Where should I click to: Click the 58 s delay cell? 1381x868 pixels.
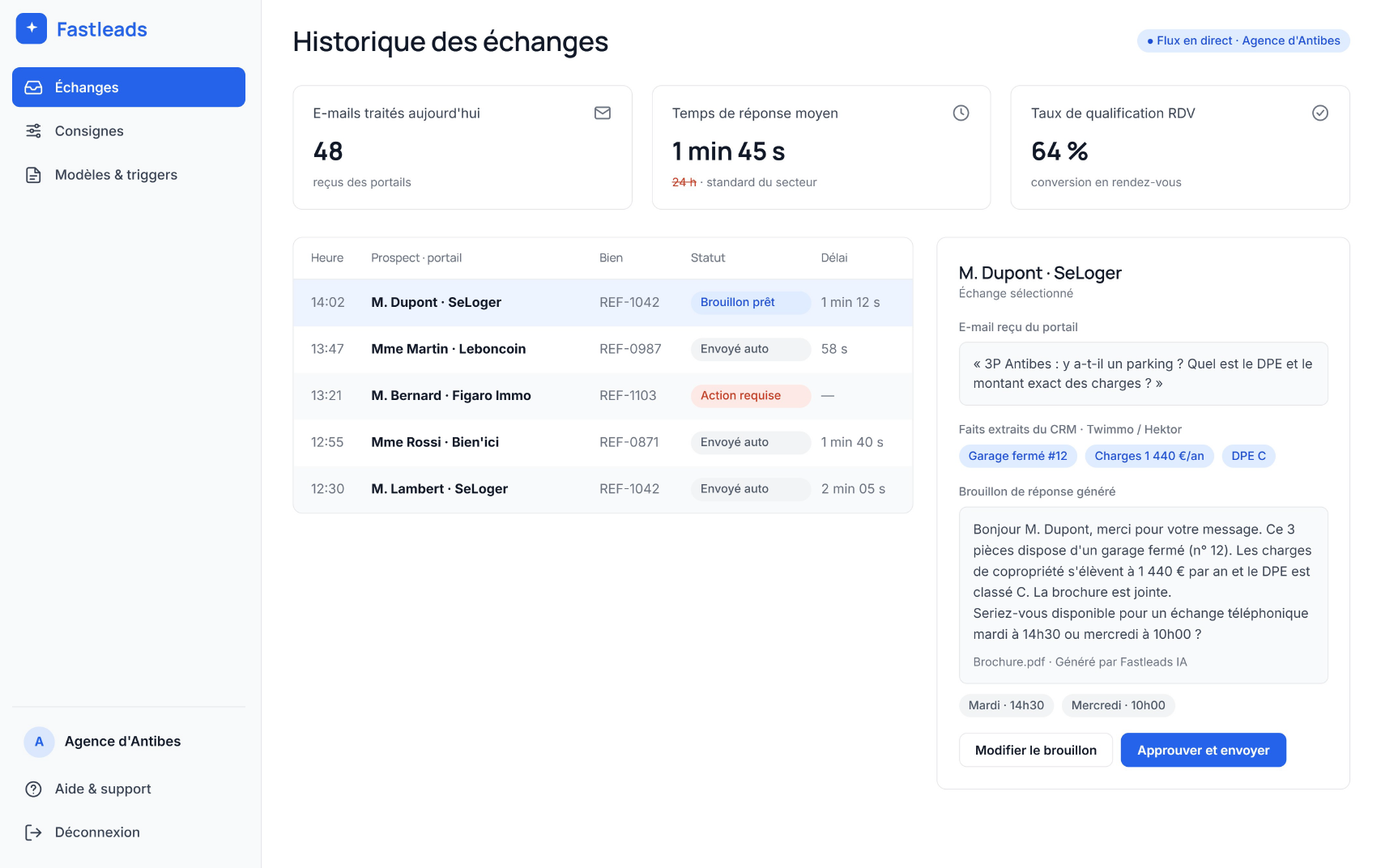coord(834,349)
